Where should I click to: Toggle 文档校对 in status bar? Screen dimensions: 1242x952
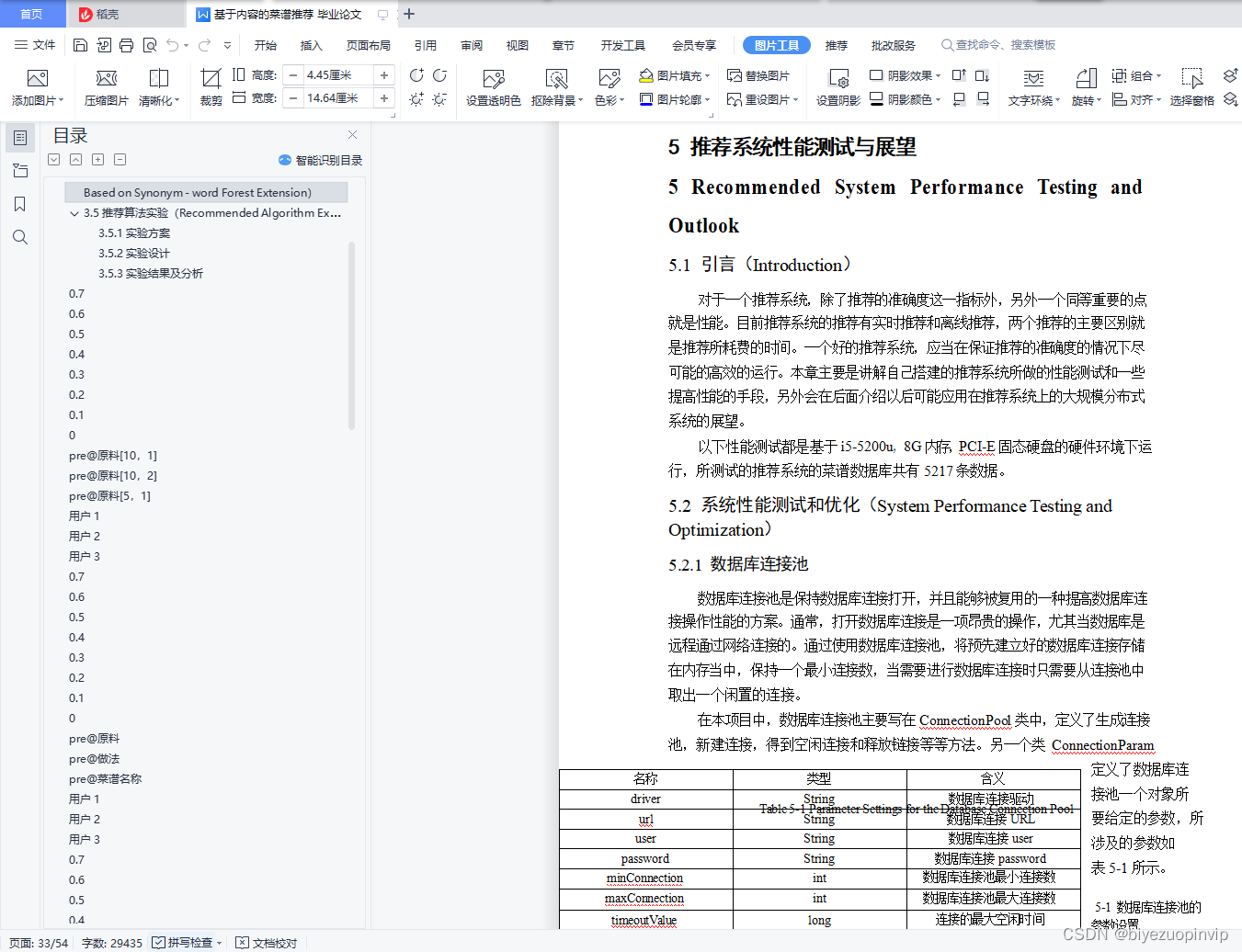[267, 943]
